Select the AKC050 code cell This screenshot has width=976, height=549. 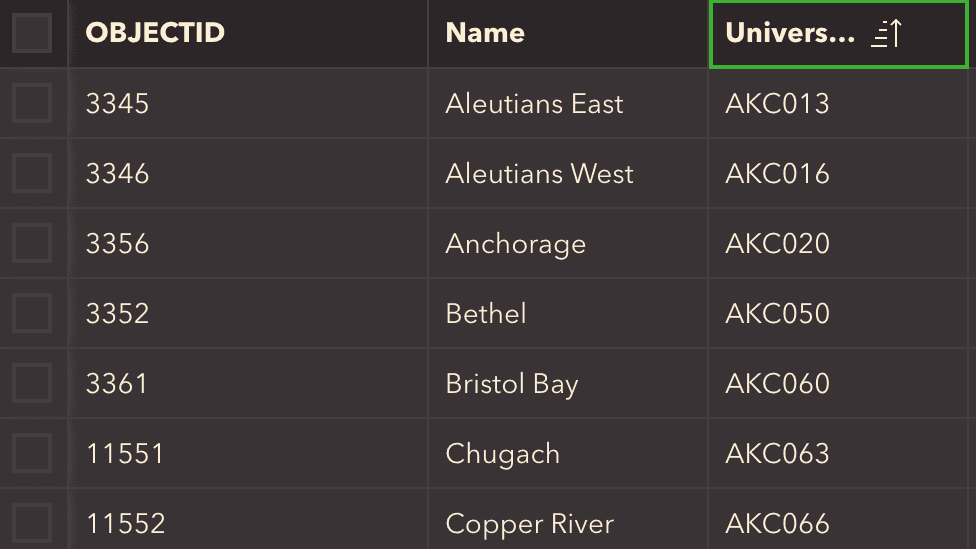tap(838, 313)
